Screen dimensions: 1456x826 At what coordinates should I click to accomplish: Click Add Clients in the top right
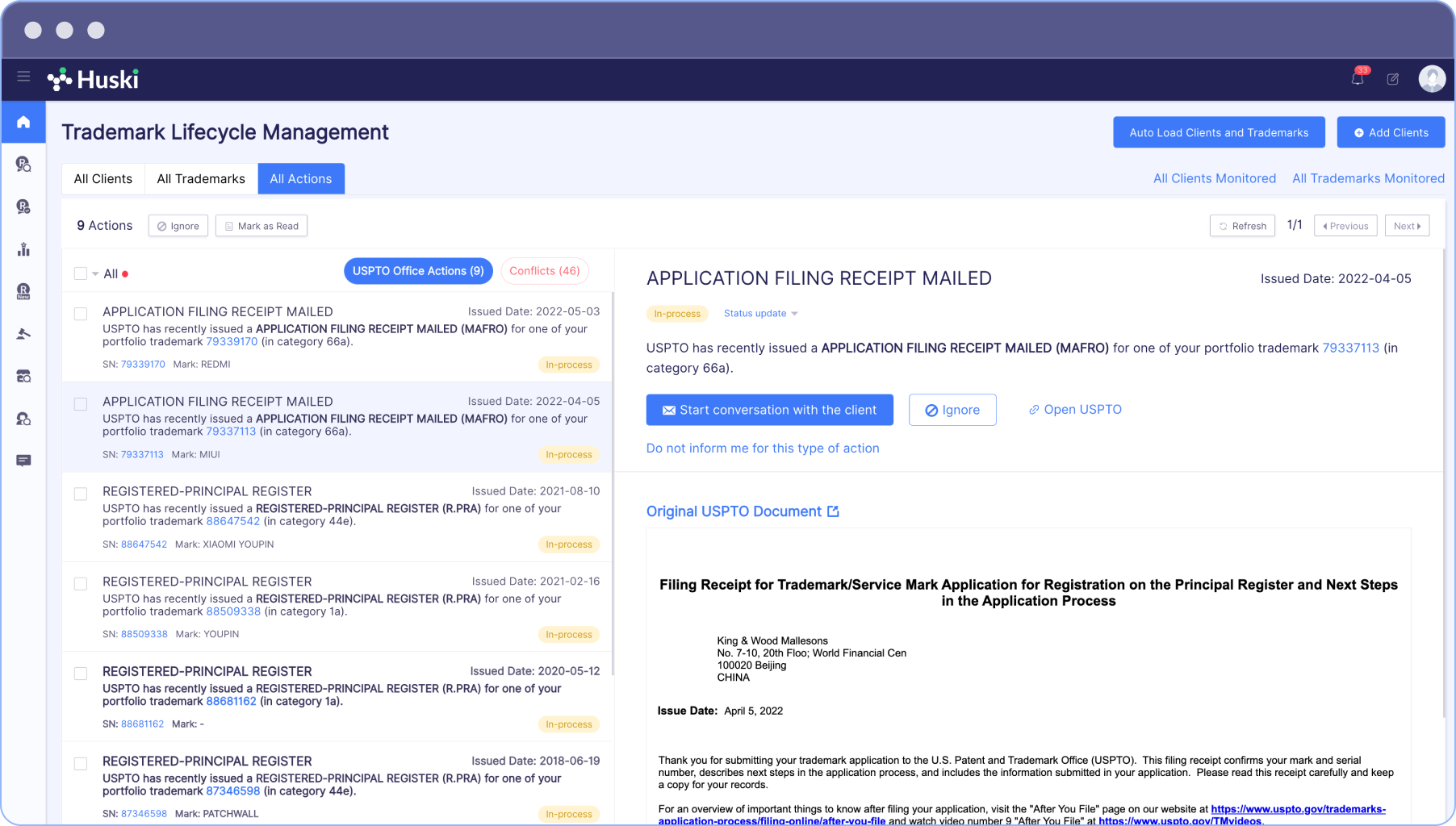(1391, 131)
